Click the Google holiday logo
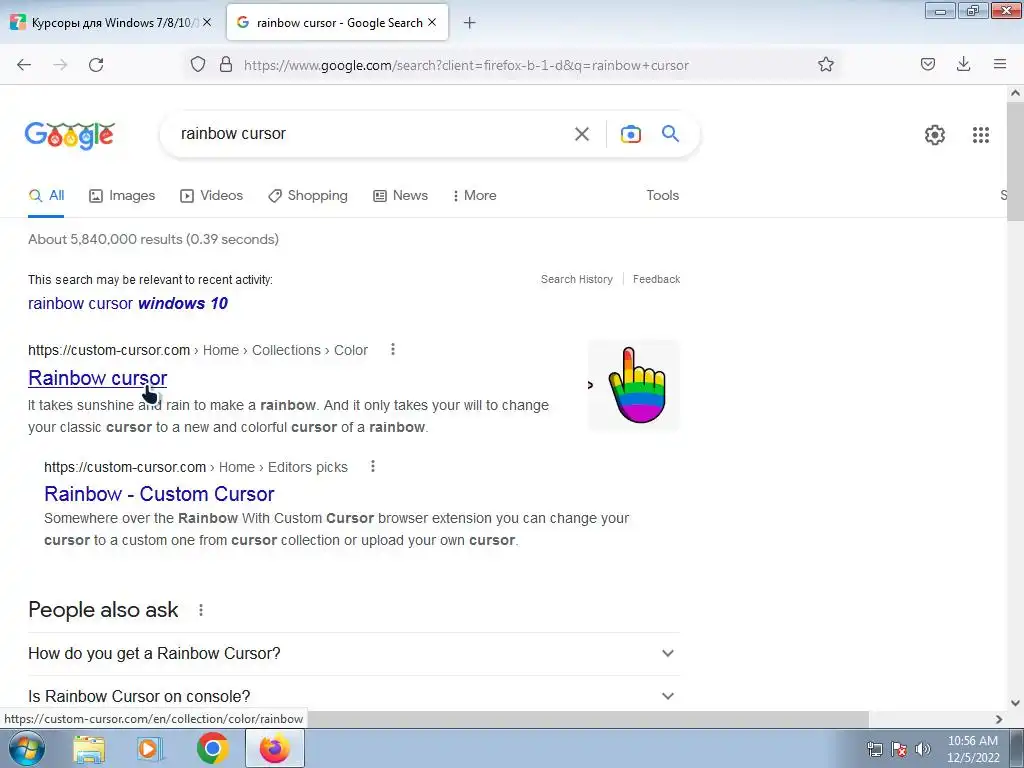The image size is (1024, 768). tap(70, 135)
